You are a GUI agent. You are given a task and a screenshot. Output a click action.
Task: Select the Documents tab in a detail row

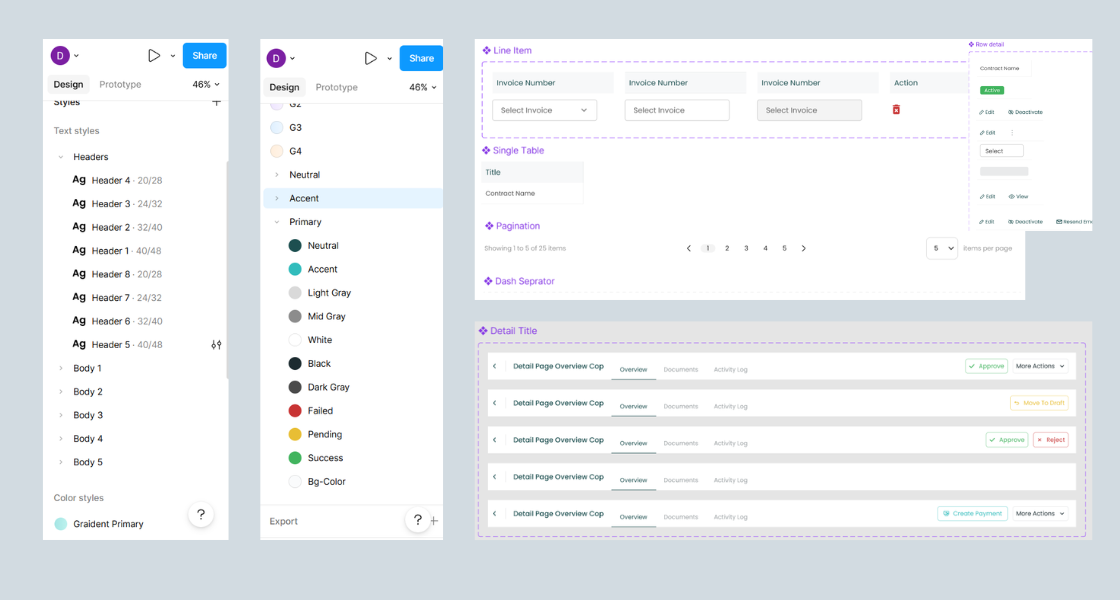click(681, 369)
